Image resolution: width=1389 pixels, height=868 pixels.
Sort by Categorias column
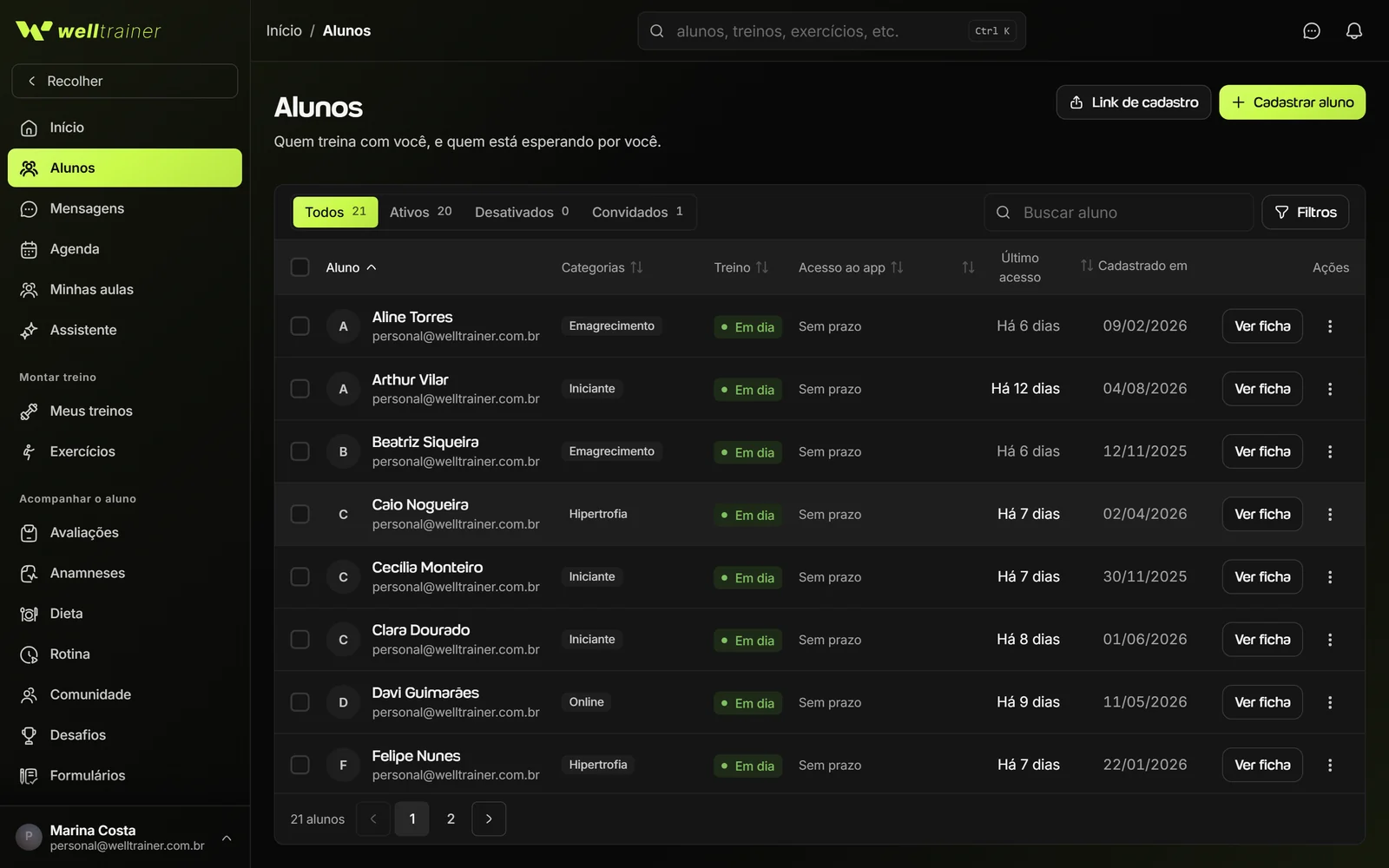[x=602, y=267]
